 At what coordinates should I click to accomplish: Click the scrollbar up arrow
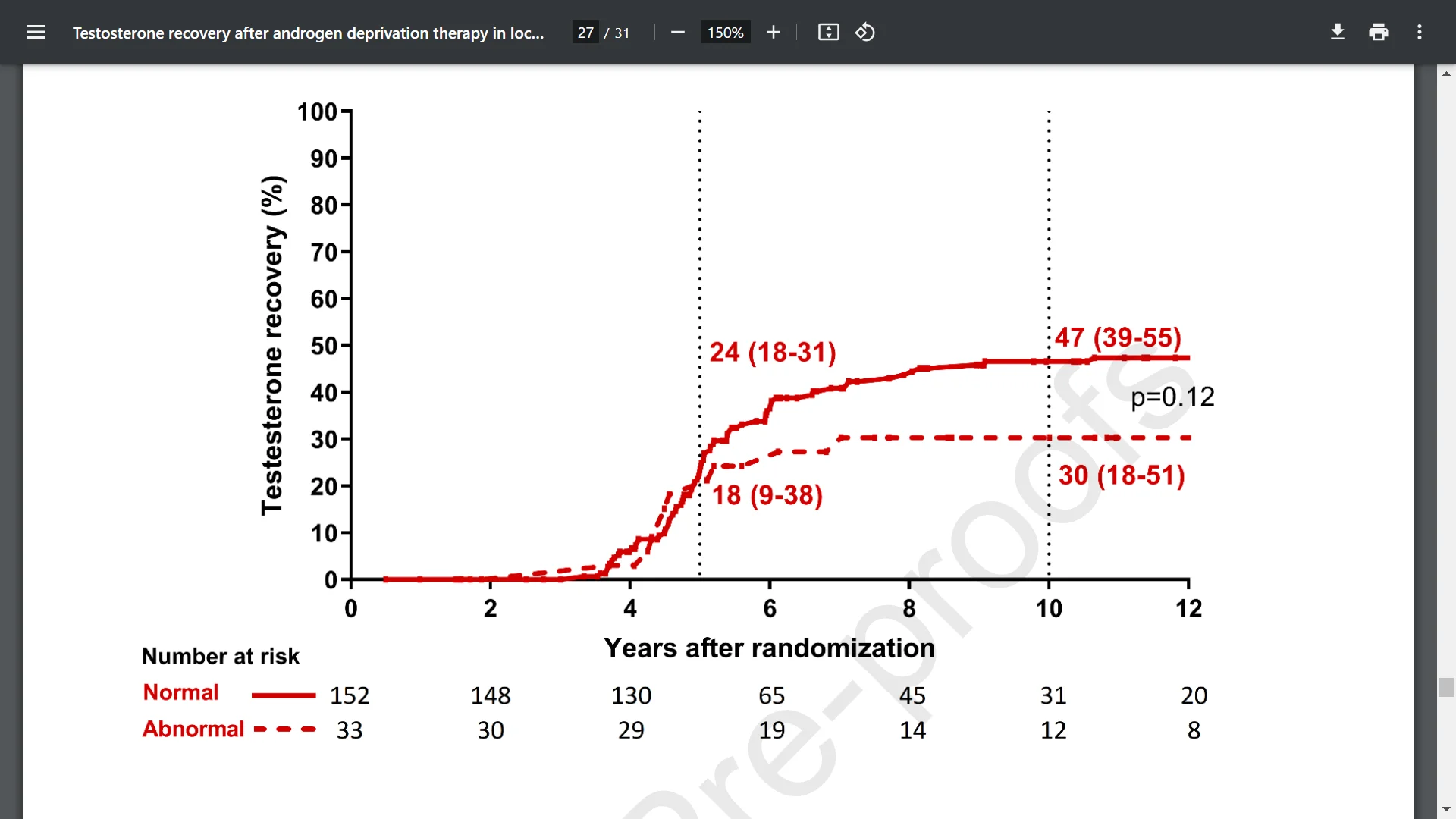pyautogui.click(x=1446, y=74)
